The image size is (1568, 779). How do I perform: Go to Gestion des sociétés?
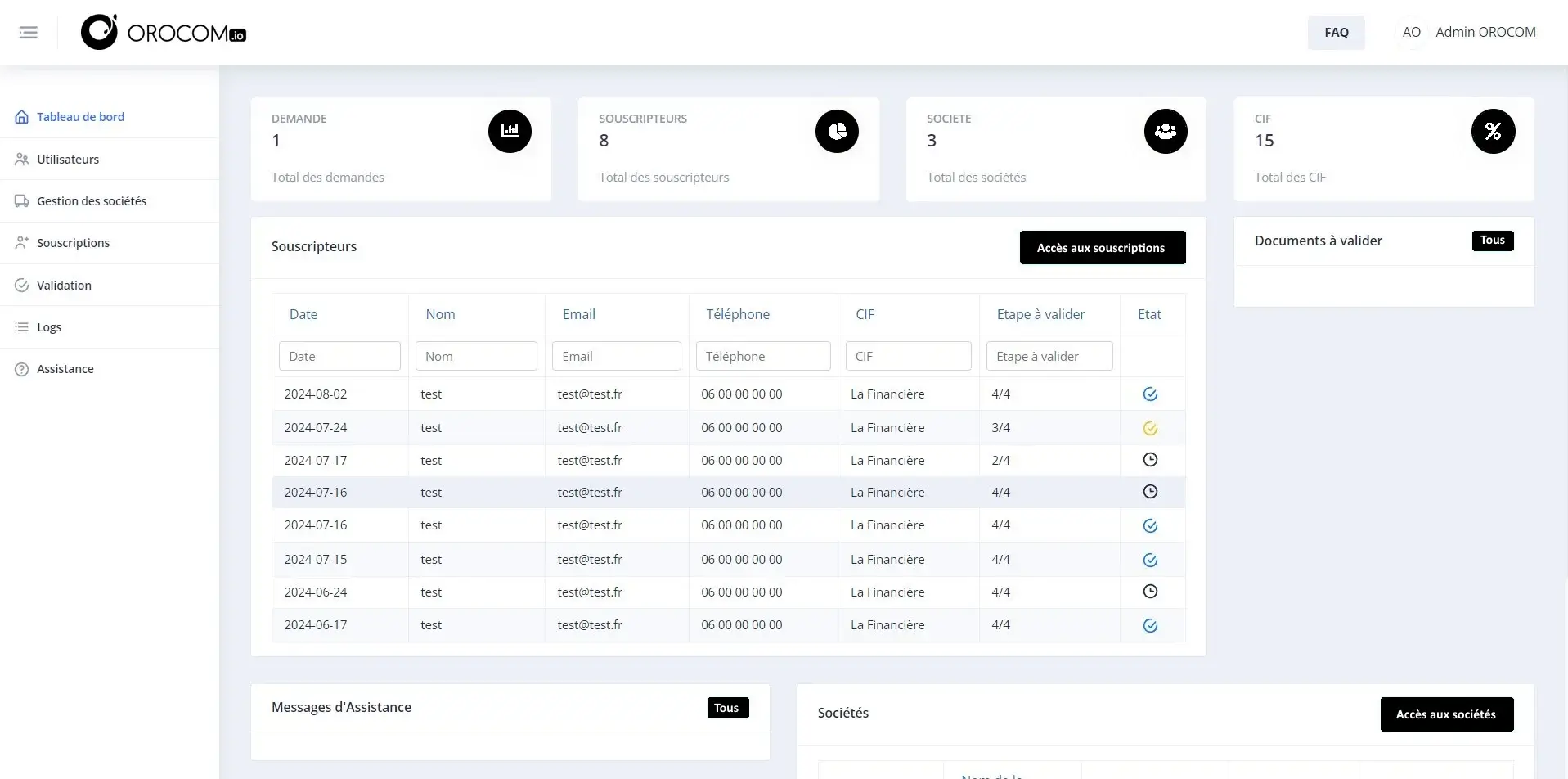[92, 201]
